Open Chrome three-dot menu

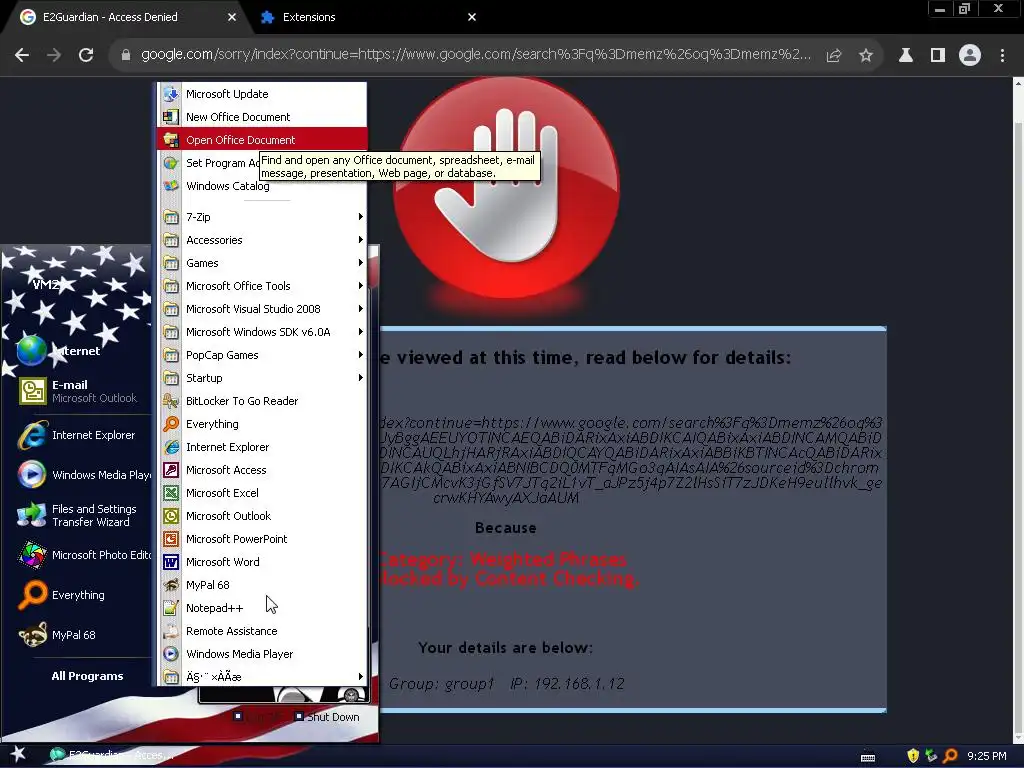coord(1002,56)
